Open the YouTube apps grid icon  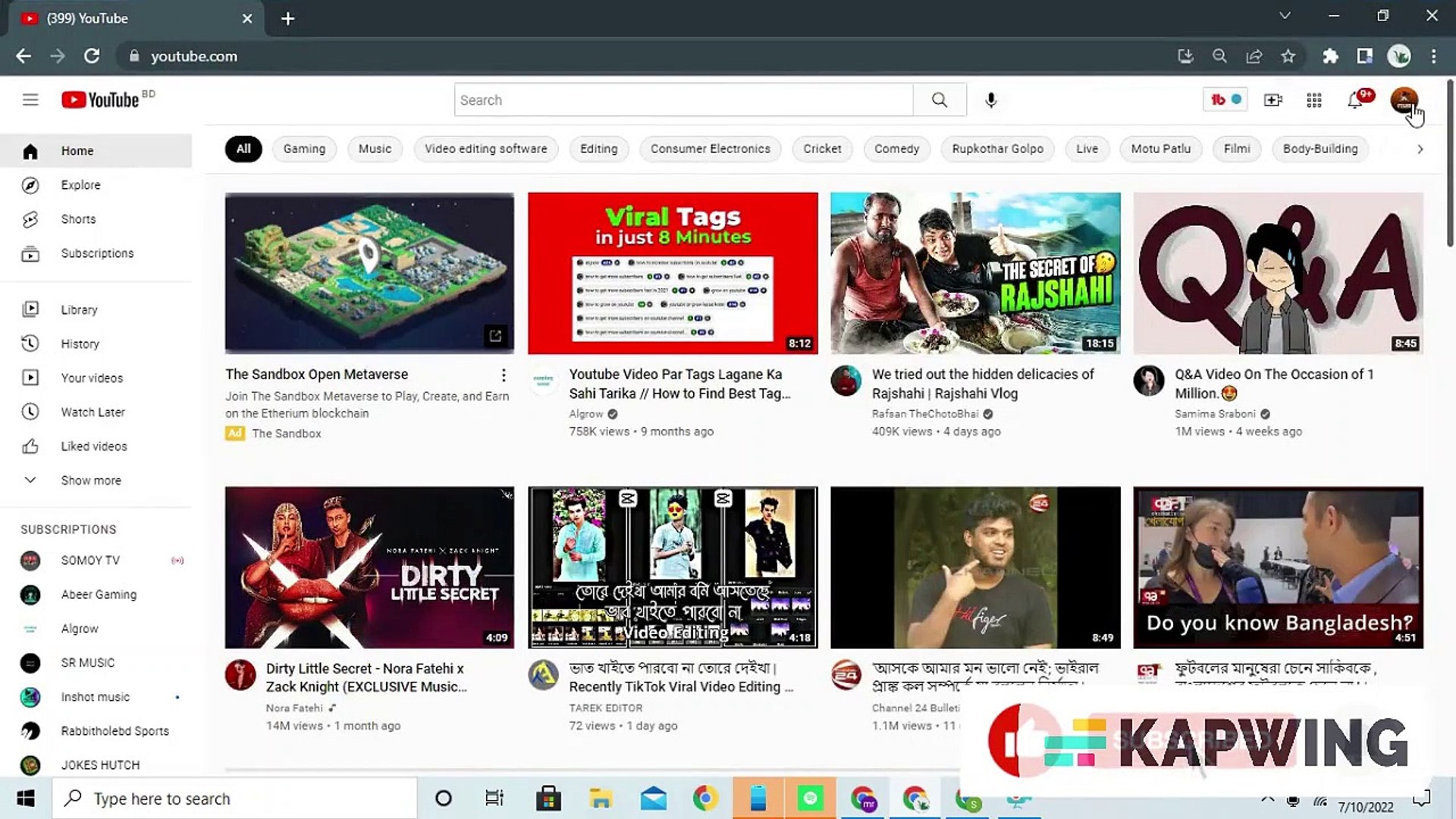(1314, 99)
